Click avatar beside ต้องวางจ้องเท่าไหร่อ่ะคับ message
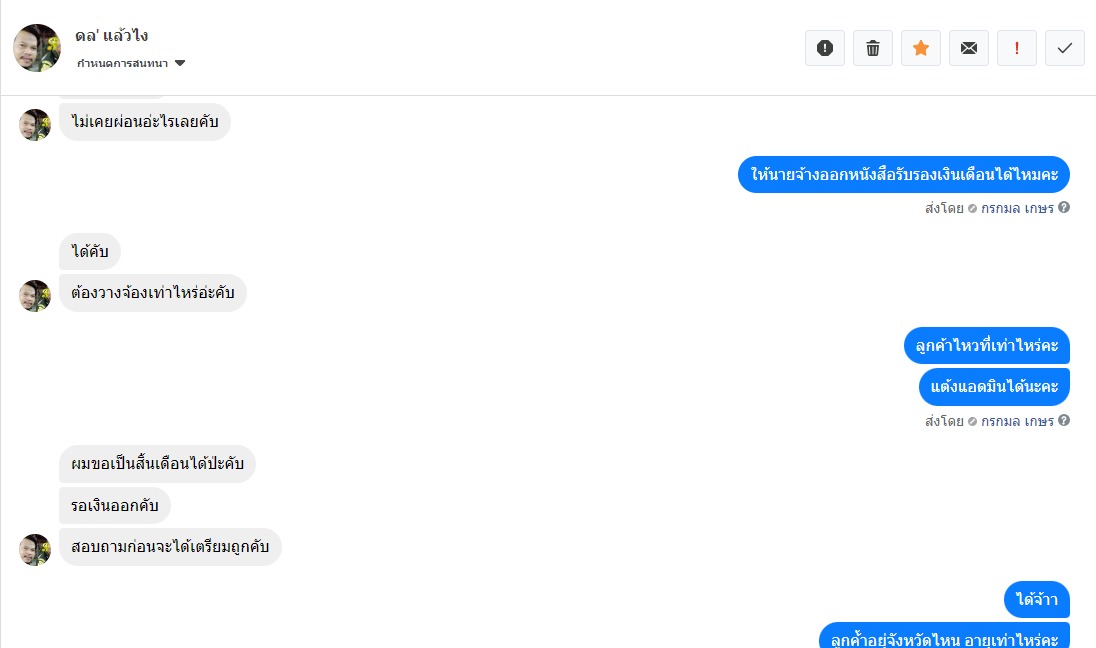Image resolution: width=1096 pixels, height=648 pixels. (35, 296)
